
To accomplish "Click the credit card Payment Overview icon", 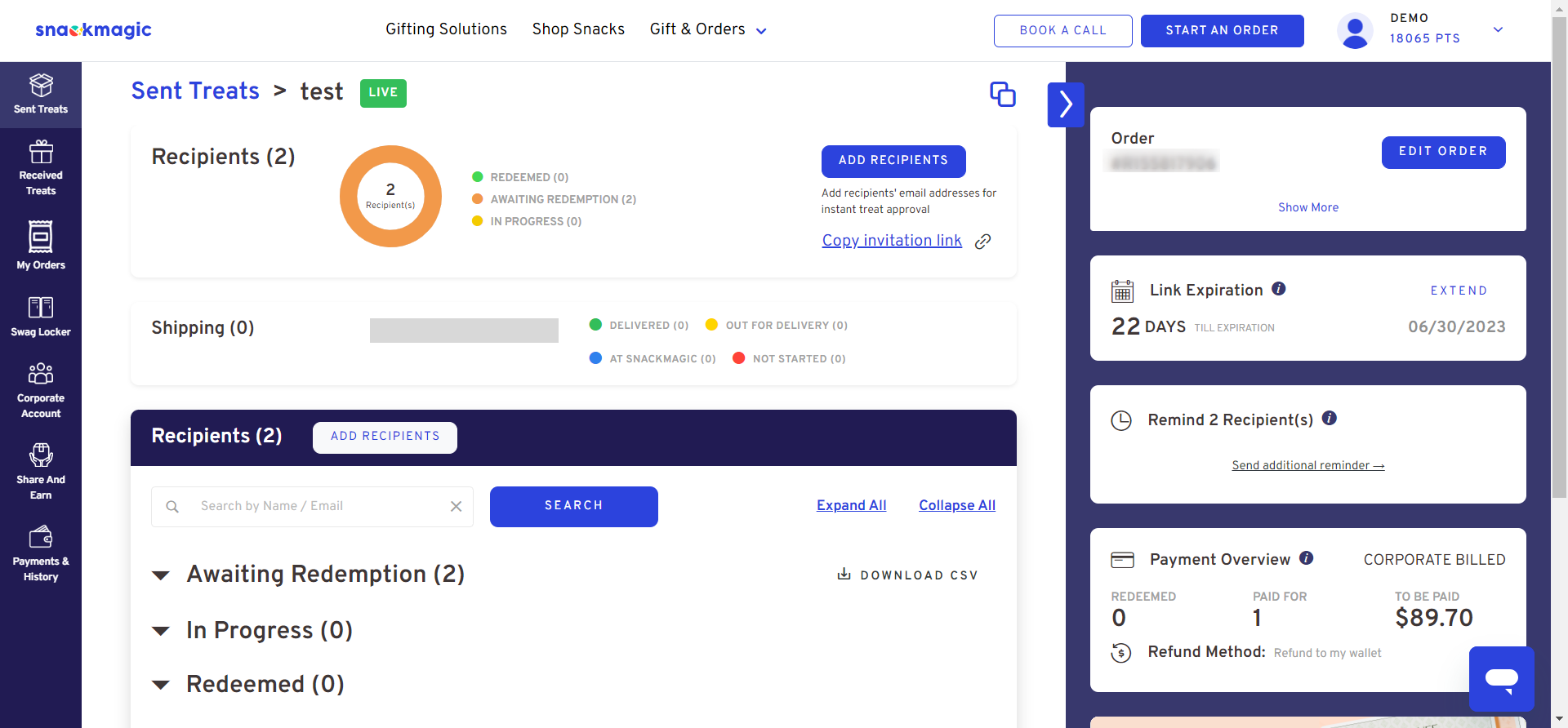I will (1122, 560).
